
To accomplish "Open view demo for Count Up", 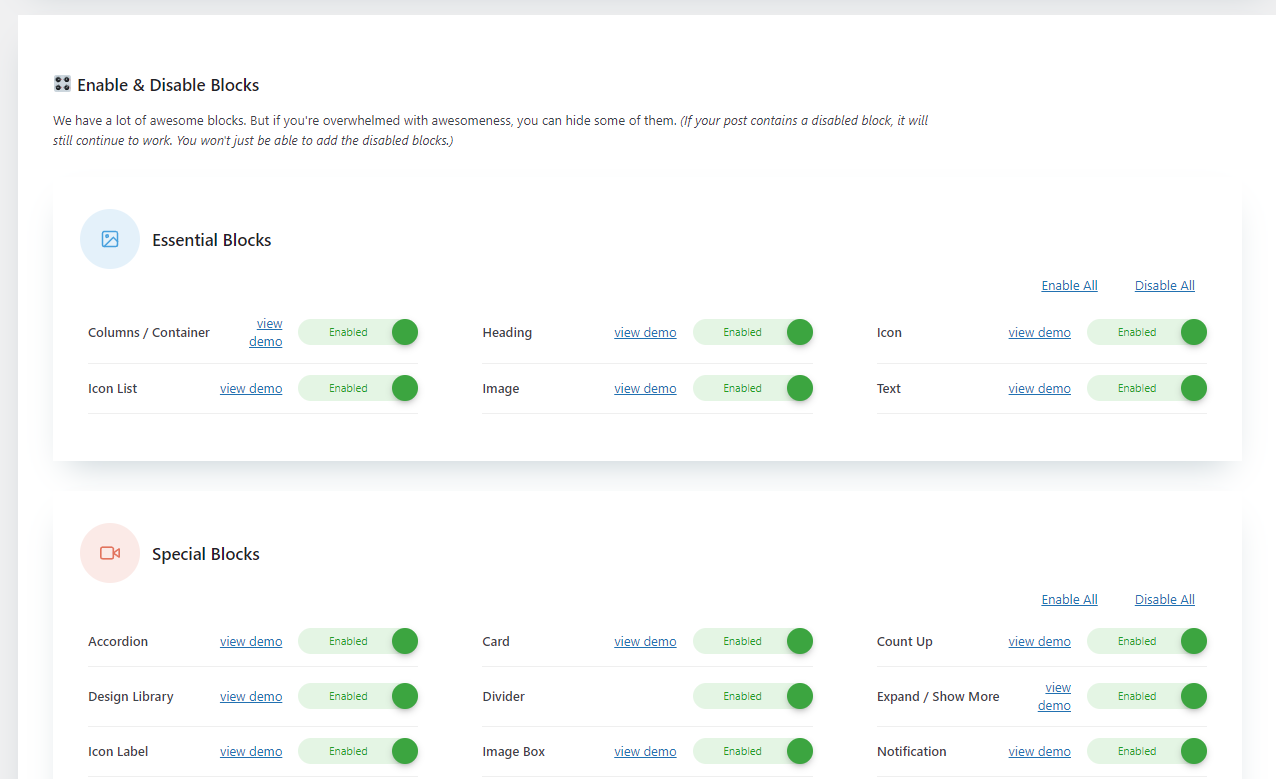I will click(x=1039, y=641).
